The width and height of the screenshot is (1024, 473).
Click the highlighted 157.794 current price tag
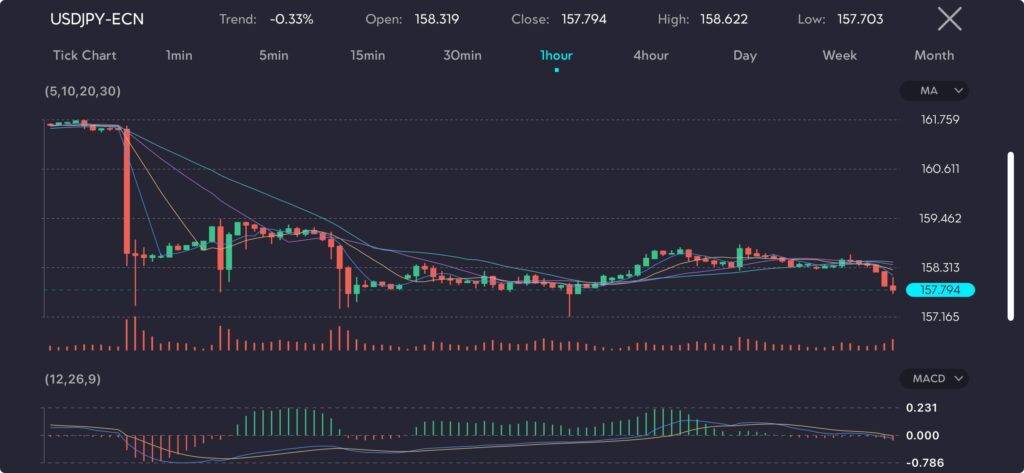coord(938,290)
